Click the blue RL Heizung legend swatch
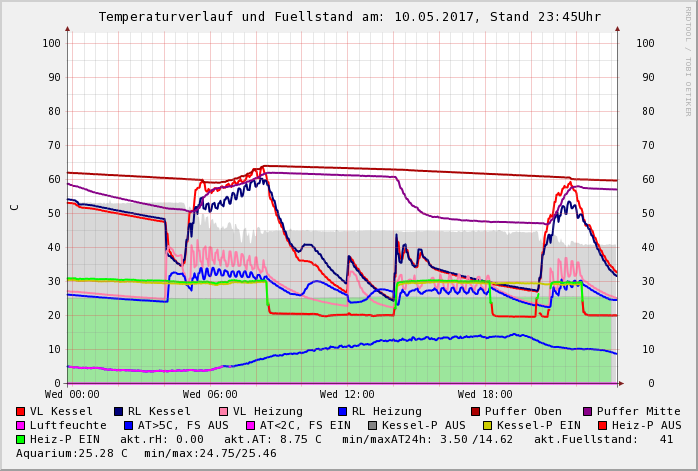This screenshot has width=698, height=471. [342, 411]
